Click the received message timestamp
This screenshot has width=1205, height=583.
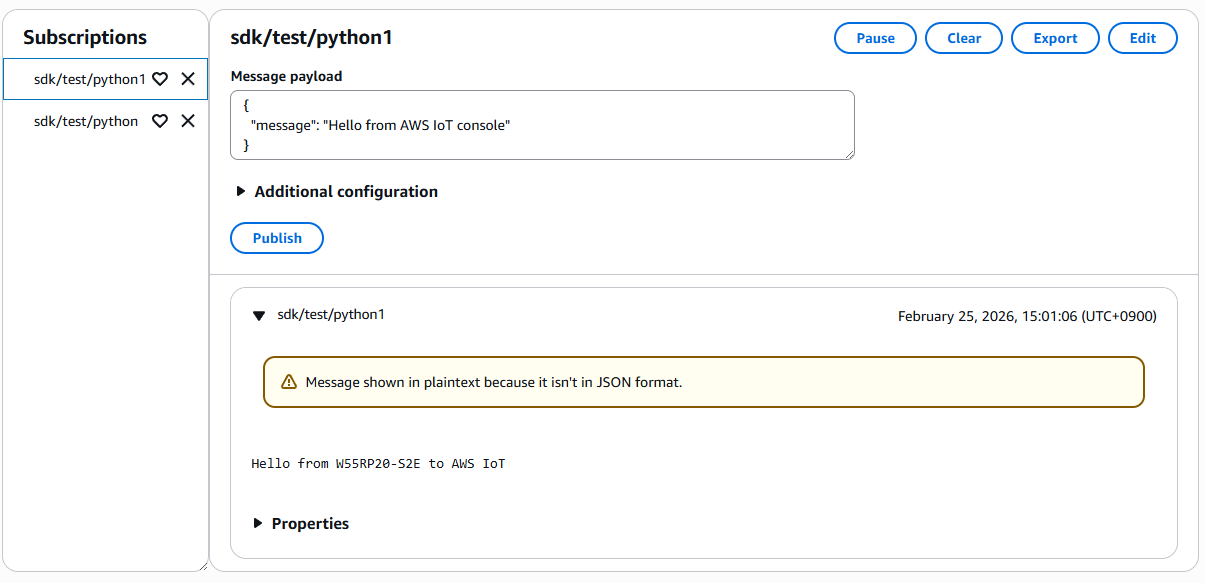[1026, 316]
